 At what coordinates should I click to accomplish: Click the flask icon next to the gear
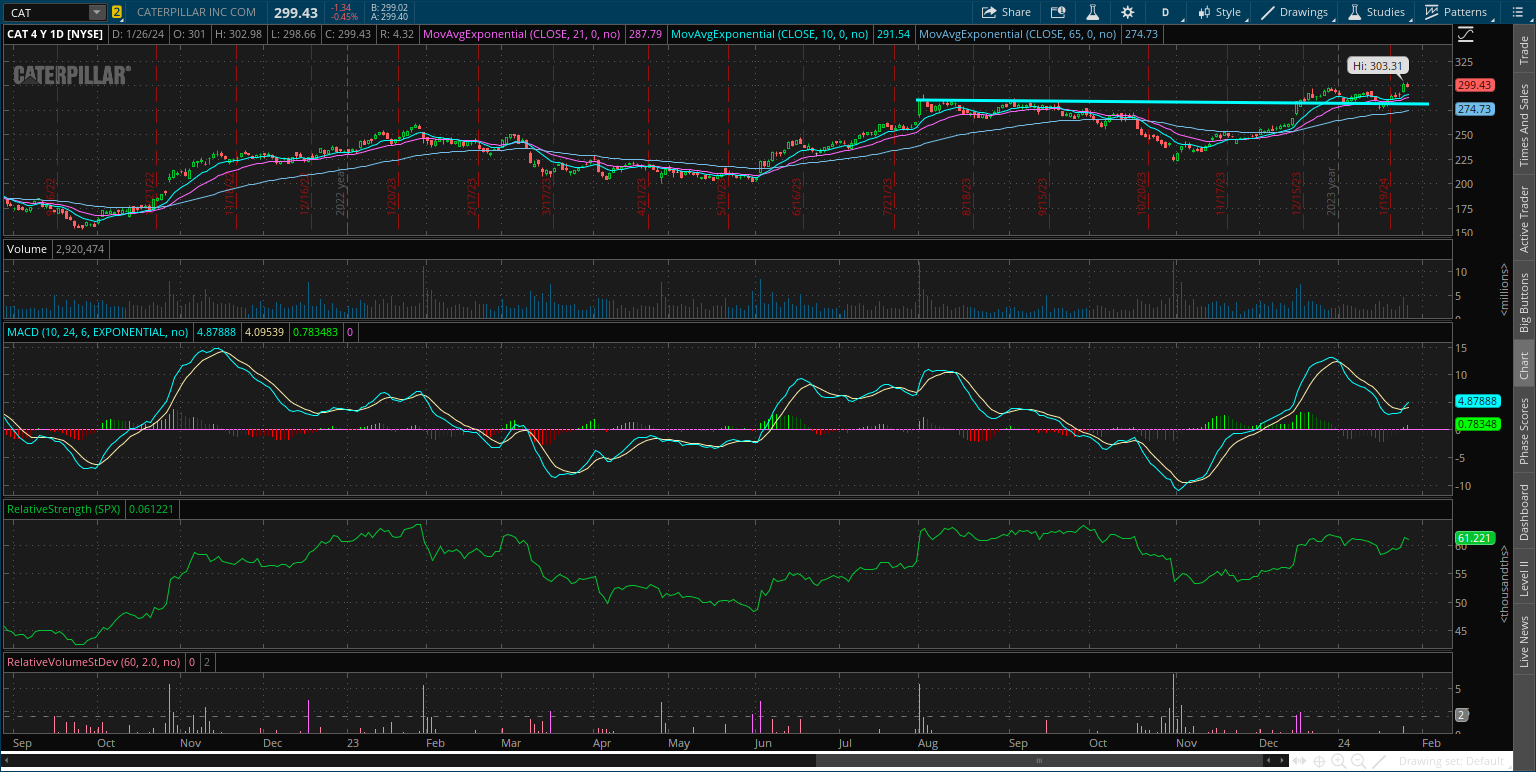(1093, 12)
